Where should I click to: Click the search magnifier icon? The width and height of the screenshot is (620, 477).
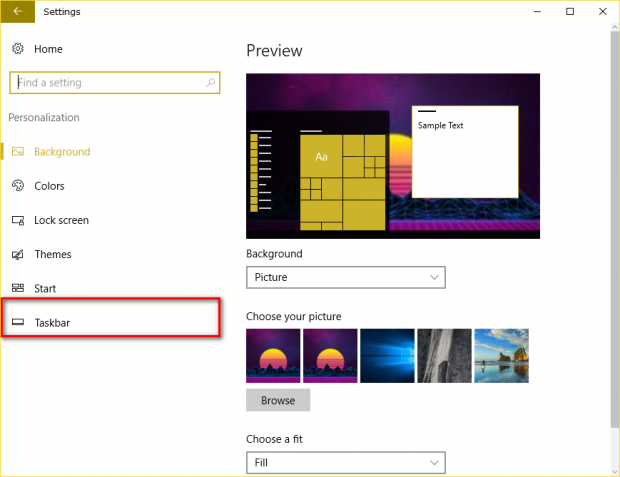[x=210, y=82]
